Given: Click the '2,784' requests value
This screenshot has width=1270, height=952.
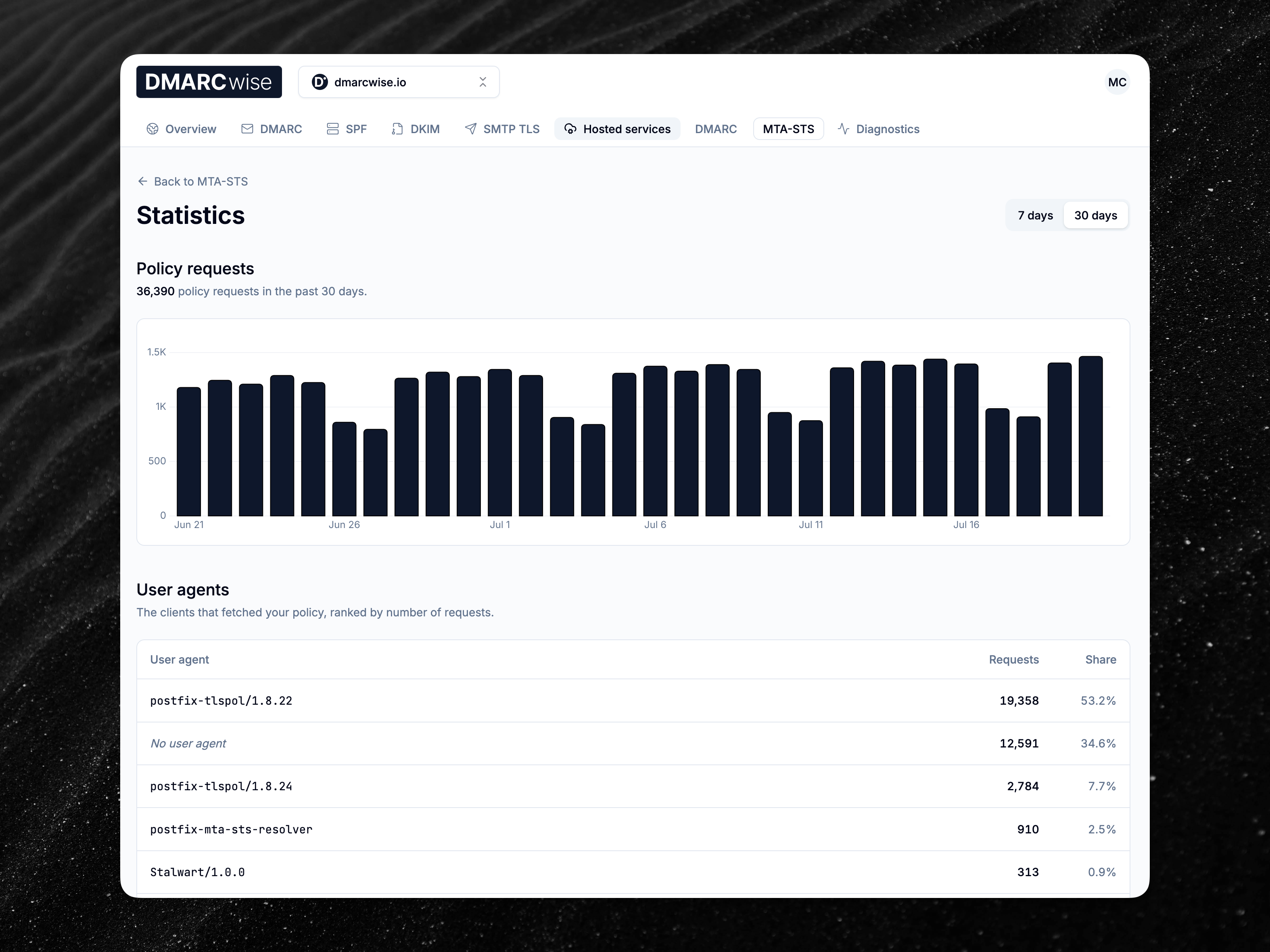Looking at the screenshot, I should pos(1023,786).
